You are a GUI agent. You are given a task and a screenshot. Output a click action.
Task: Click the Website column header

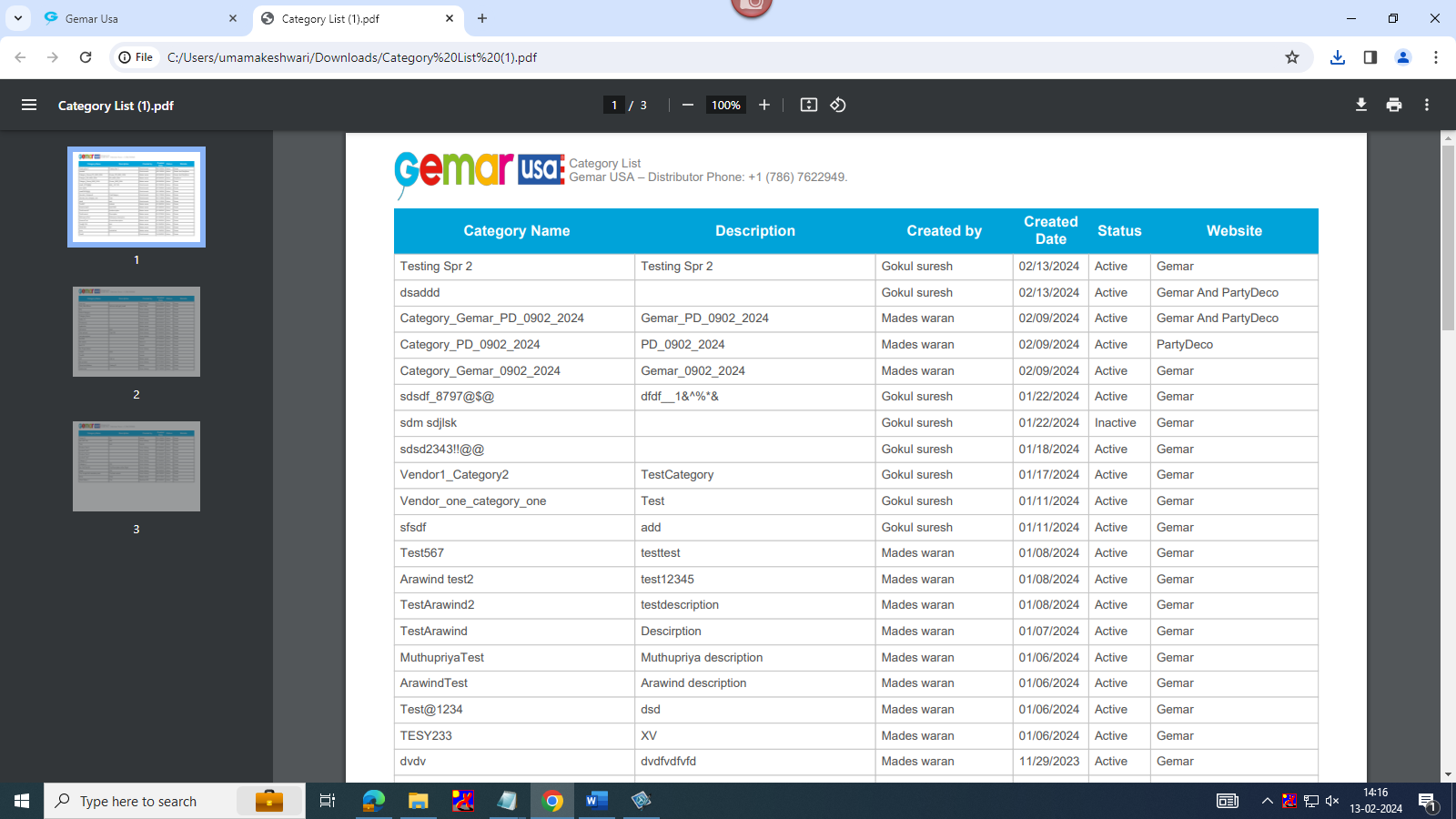tap(1234, 231)
